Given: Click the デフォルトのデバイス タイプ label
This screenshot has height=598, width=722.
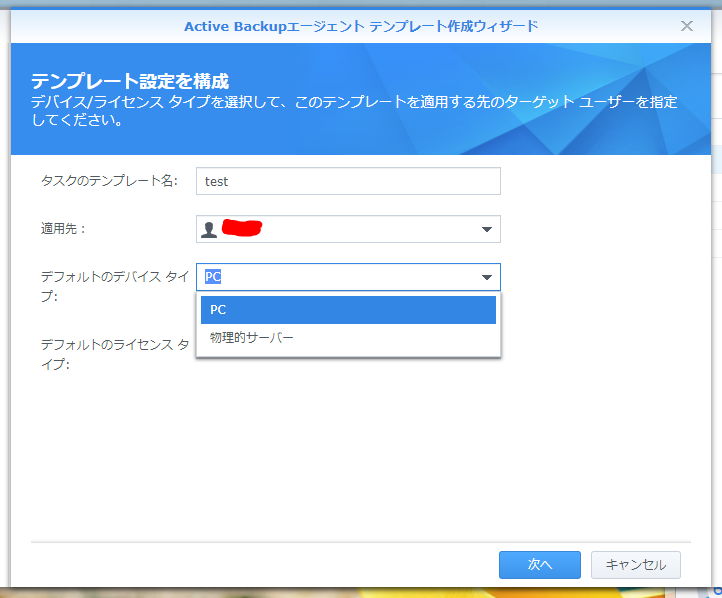Looking at the screenshot, I should [x=115, y=286].
